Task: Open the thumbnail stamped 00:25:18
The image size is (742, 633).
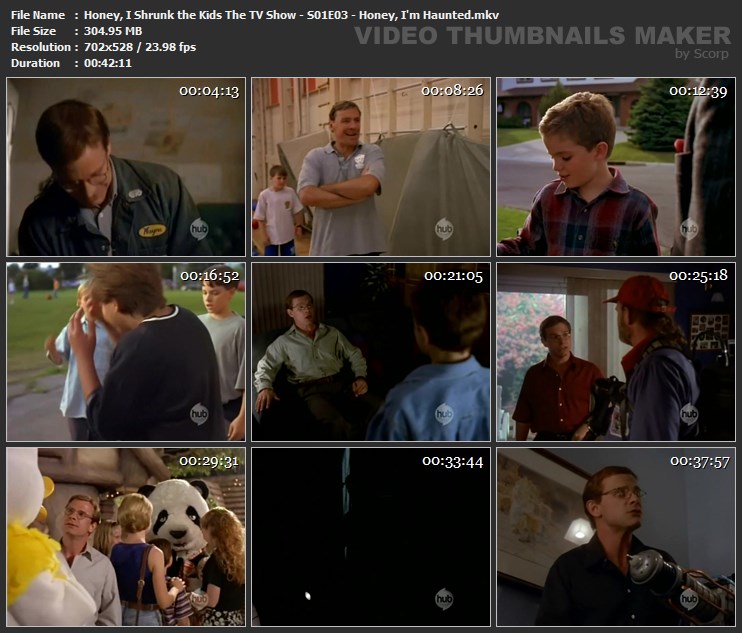Action: click(x=616, y=352)
